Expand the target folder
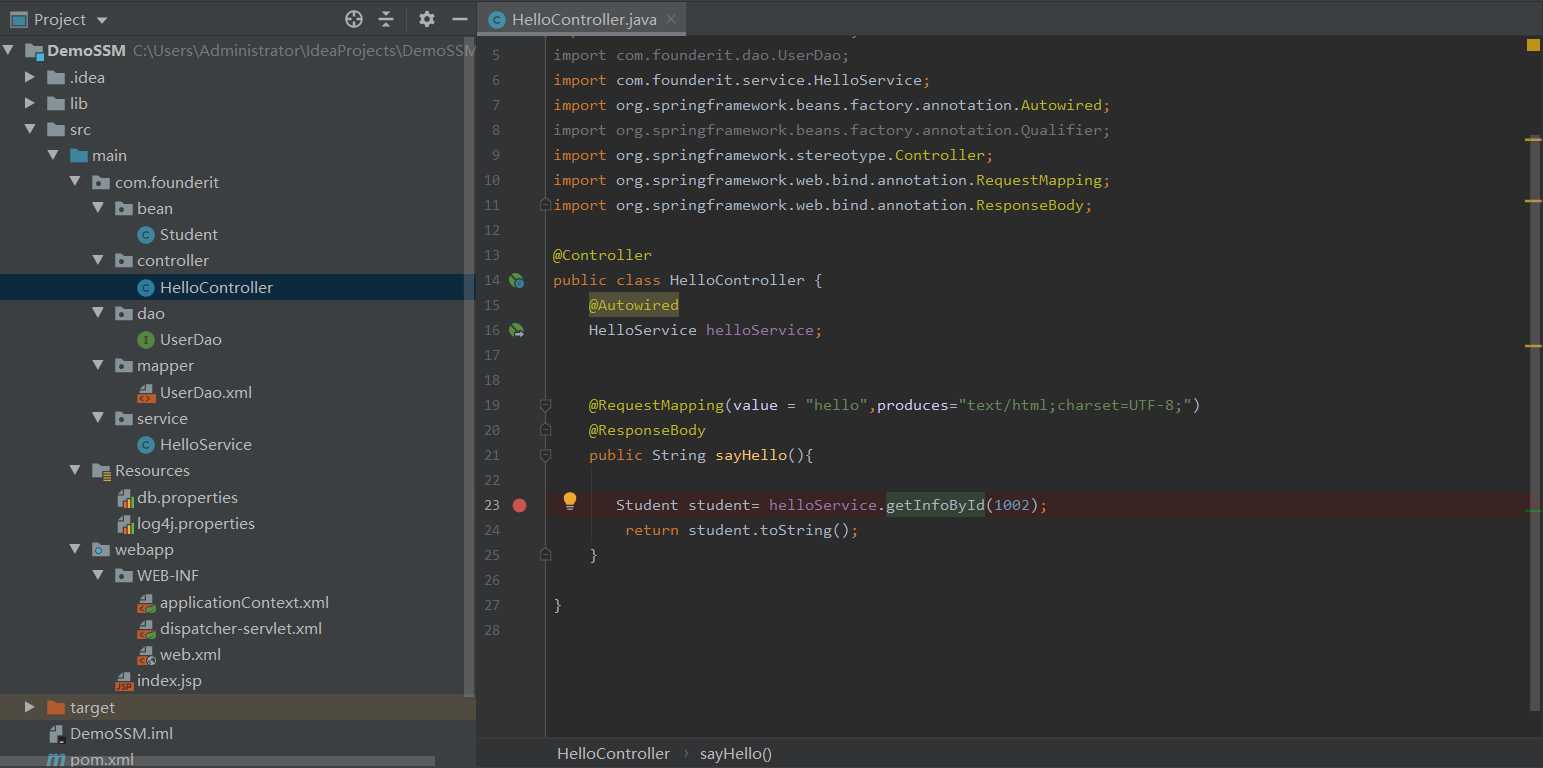1543x768 pixels. (30, 707)
